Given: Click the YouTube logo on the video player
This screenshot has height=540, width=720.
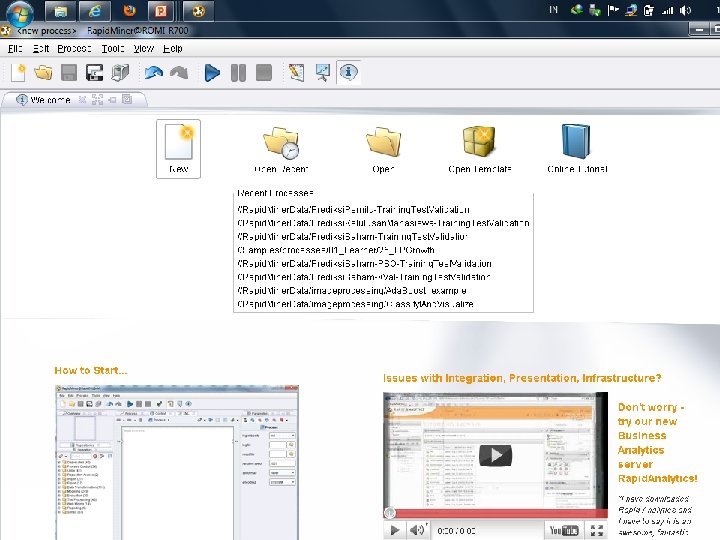Looking at the screenshot, I should coord(564,530).
